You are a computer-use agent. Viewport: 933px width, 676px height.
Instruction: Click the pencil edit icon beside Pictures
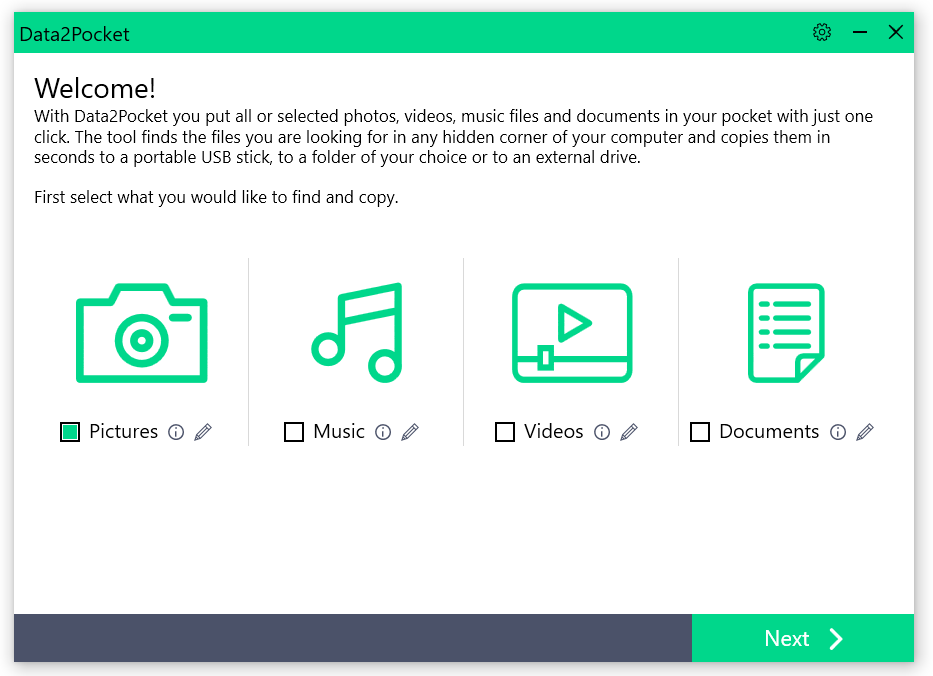[x=201, y=432]
